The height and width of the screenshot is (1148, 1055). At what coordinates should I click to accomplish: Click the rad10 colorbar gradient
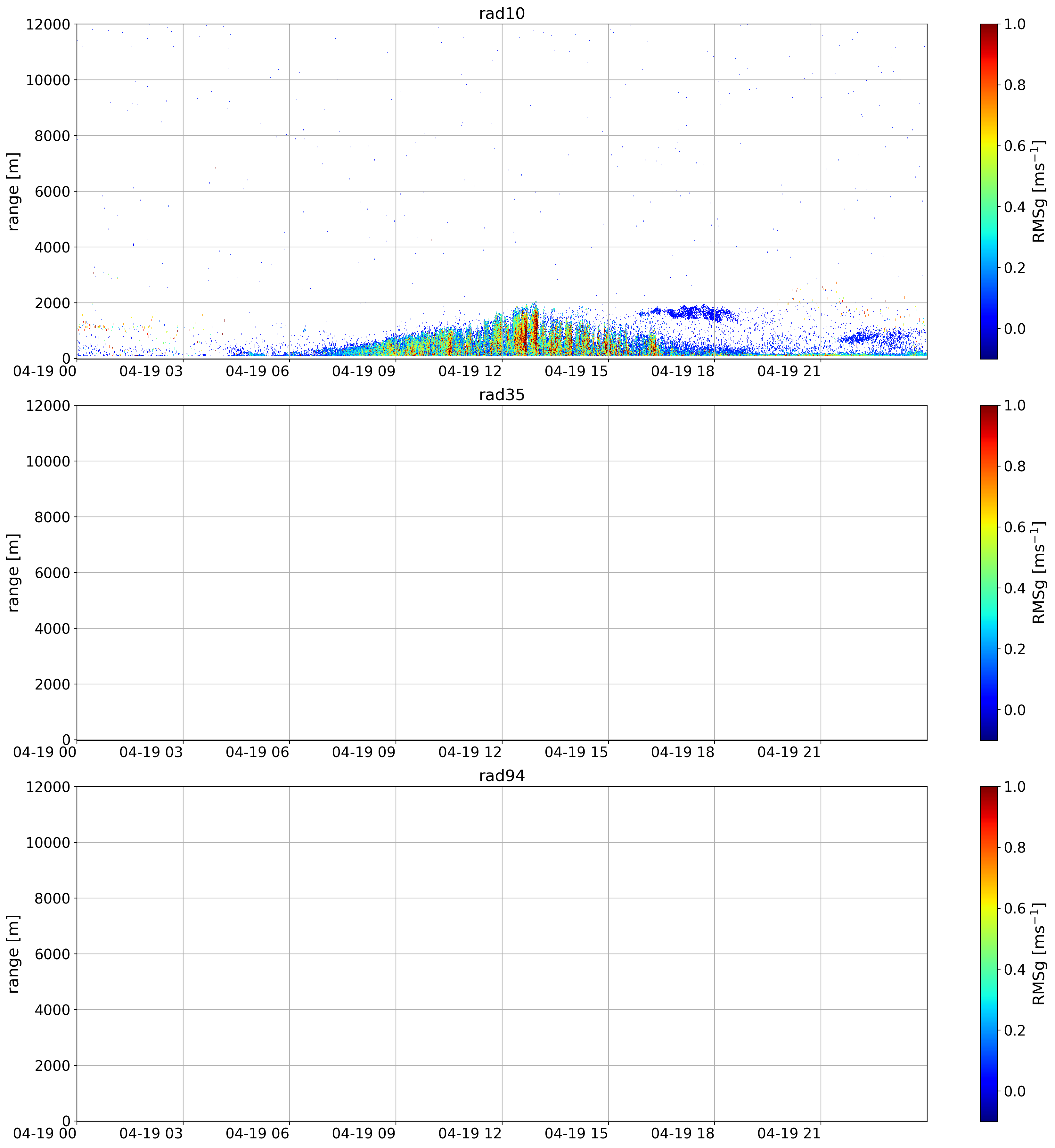point(988,191)
